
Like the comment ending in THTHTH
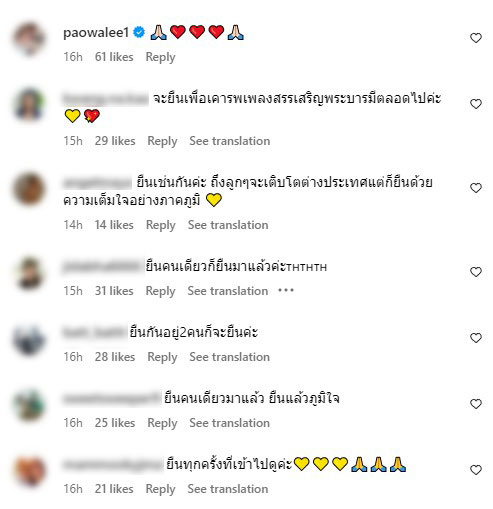476,272
